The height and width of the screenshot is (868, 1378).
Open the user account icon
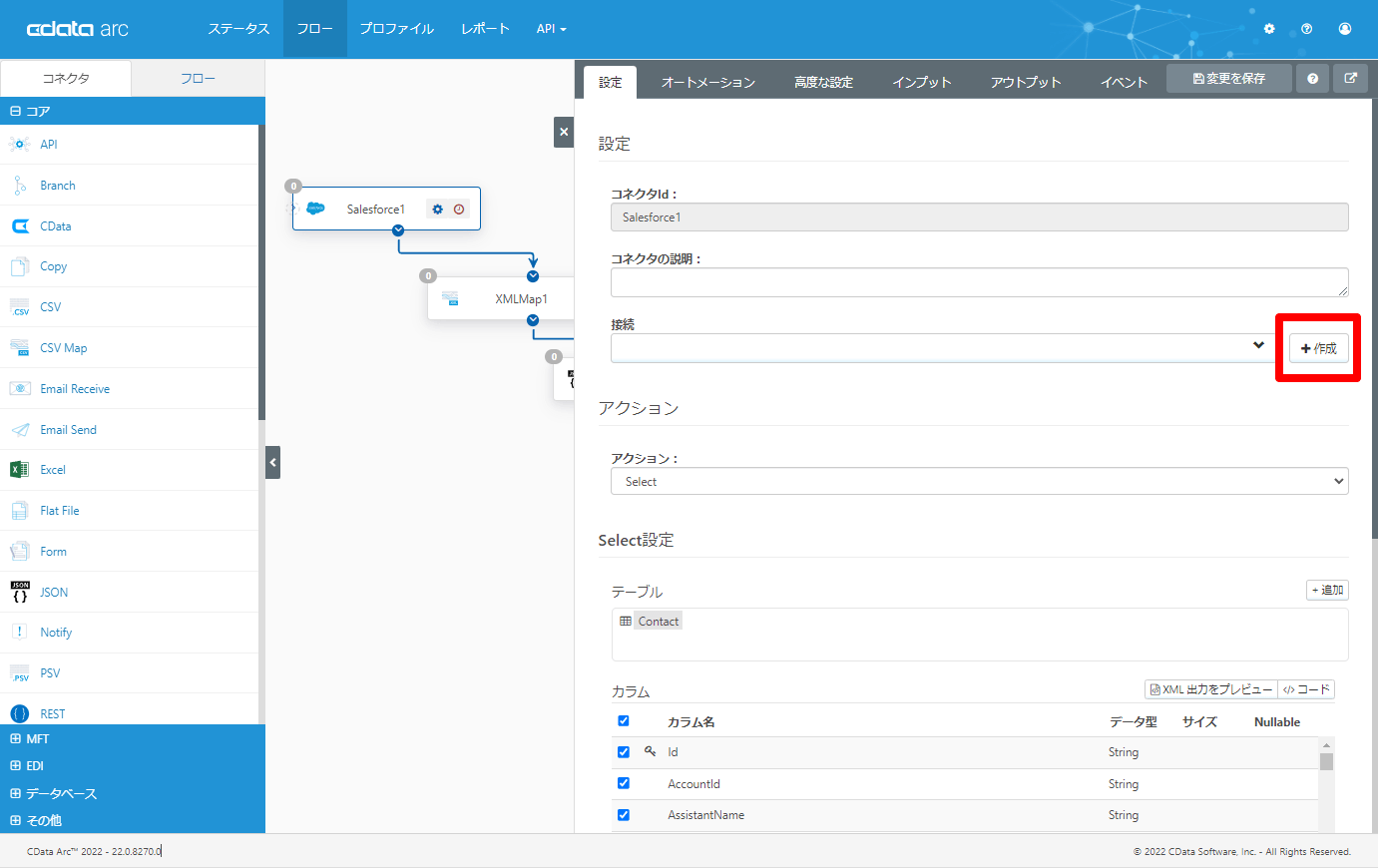[1344, 29]
